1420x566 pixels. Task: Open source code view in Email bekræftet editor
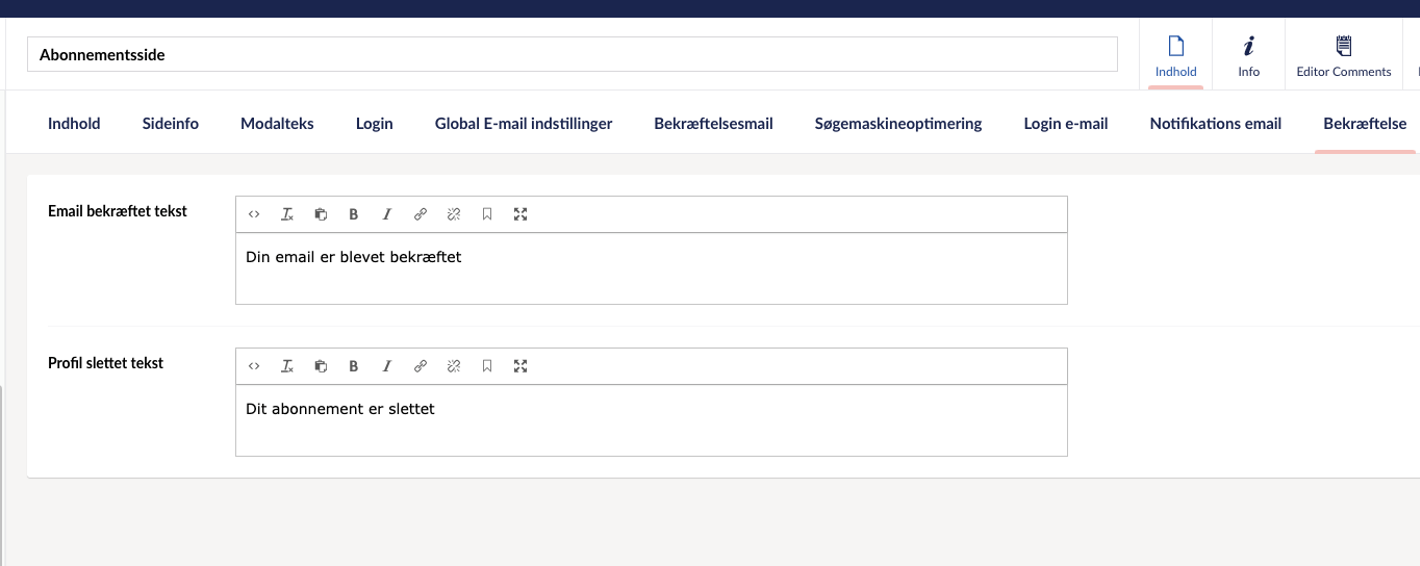(x=254, y=214)
